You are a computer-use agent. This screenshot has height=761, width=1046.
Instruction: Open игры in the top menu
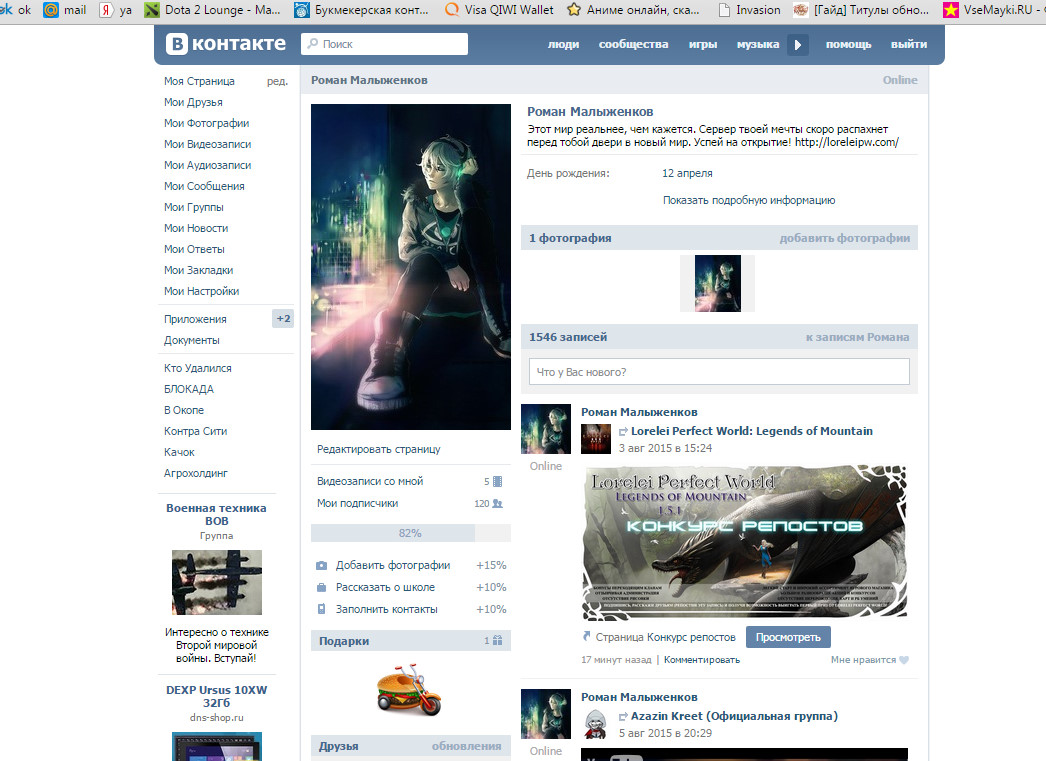(703, 45)
